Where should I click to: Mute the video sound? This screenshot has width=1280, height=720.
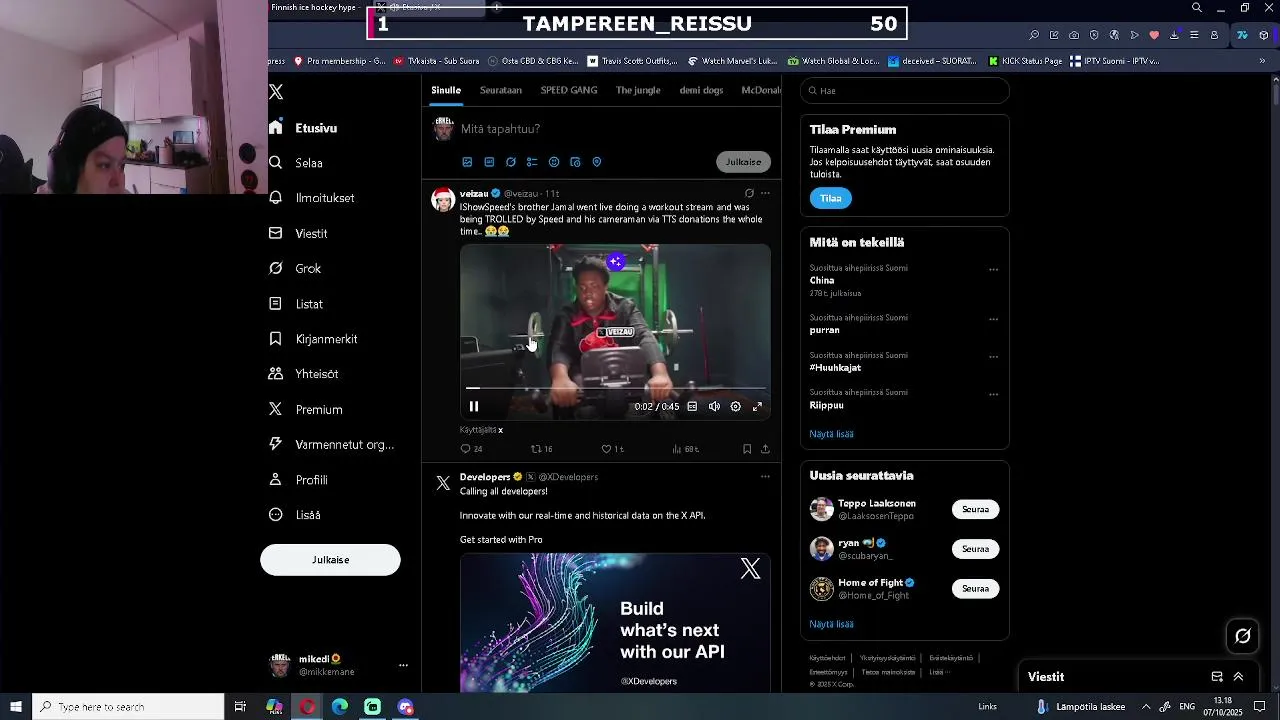(x=714, y=407)
